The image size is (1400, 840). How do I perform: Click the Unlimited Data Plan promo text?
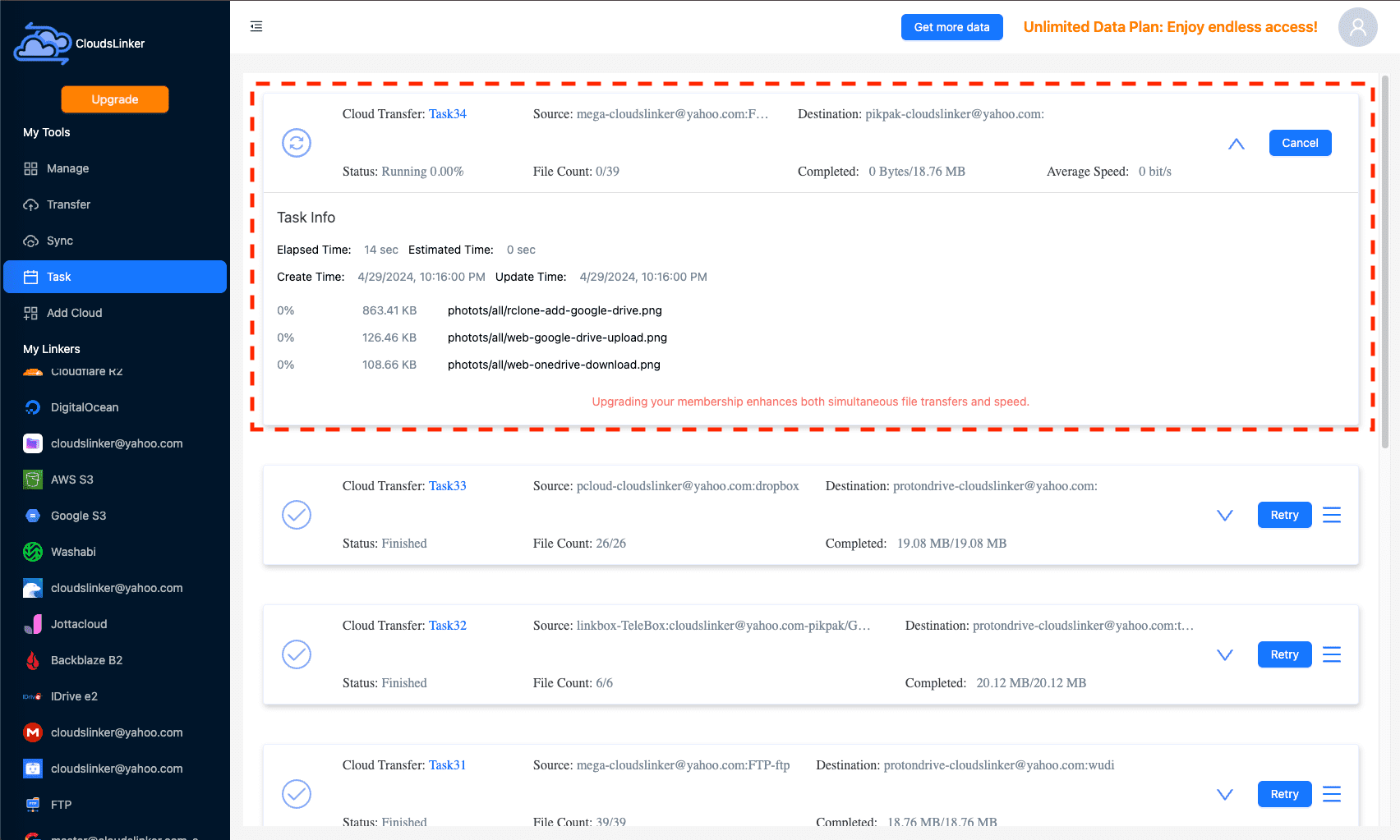pyautogui.click(x=1170, y=27)
